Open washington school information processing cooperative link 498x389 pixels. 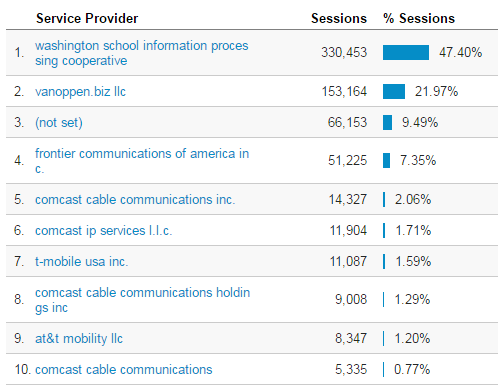142,53
